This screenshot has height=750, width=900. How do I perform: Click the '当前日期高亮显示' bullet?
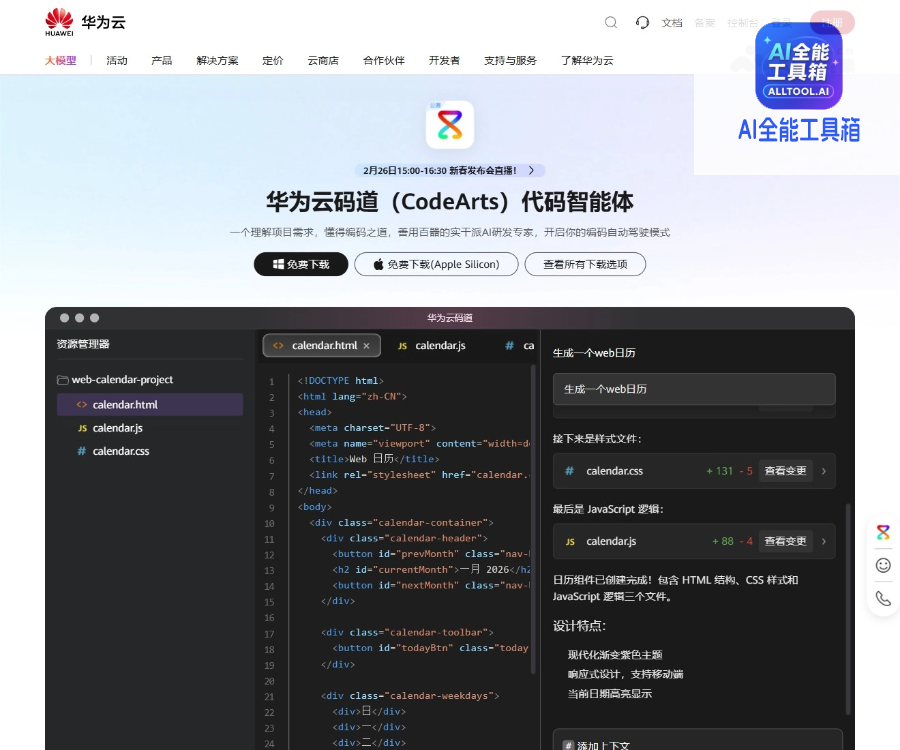610,694
